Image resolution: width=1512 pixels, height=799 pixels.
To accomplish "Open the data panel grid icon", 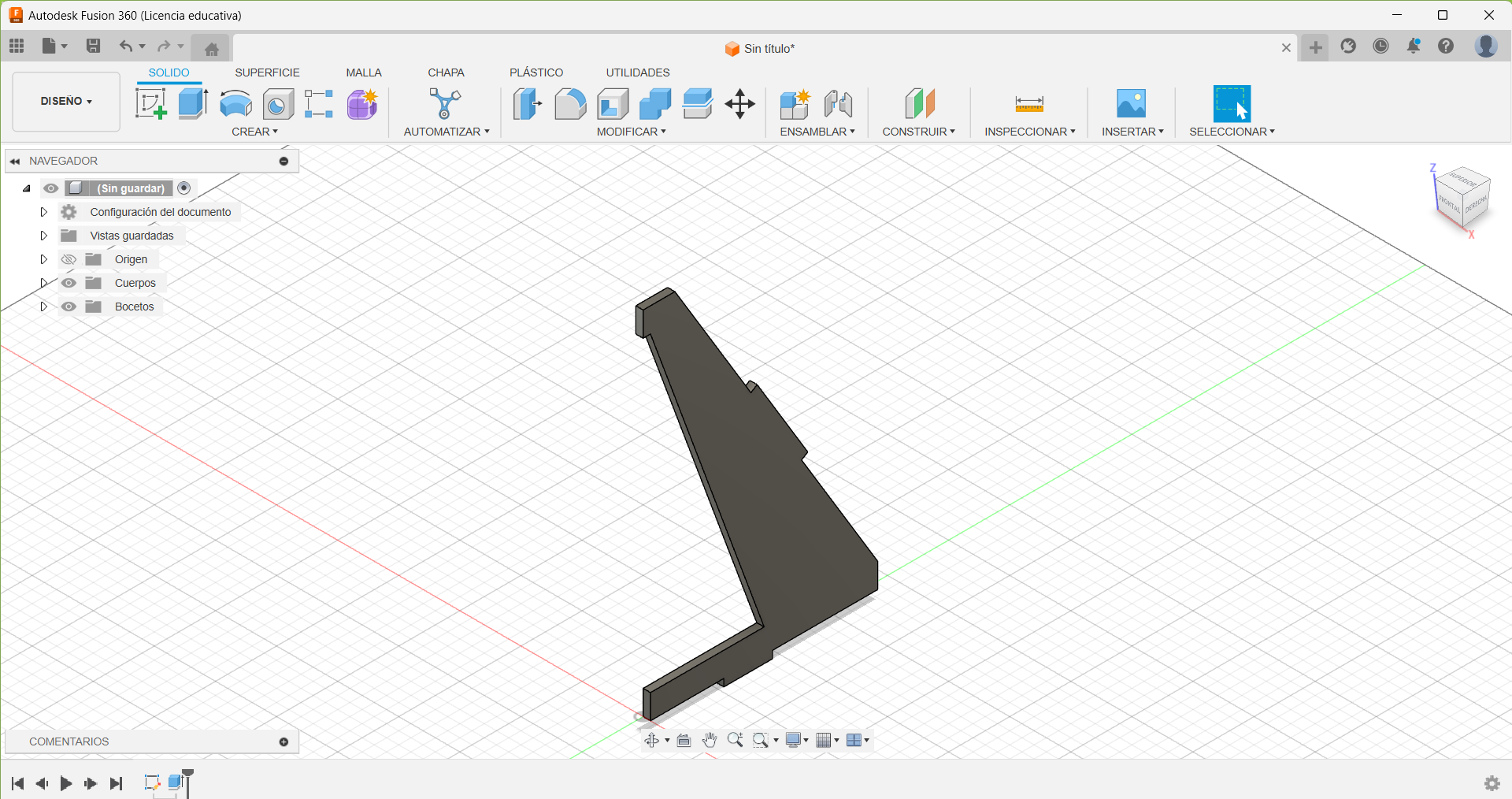I will [17, 46].
